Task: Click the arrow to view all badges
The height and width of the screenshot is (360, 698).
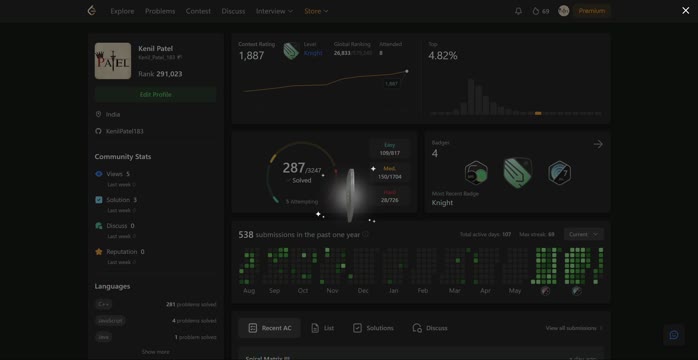Action: [x=598, y=144]
